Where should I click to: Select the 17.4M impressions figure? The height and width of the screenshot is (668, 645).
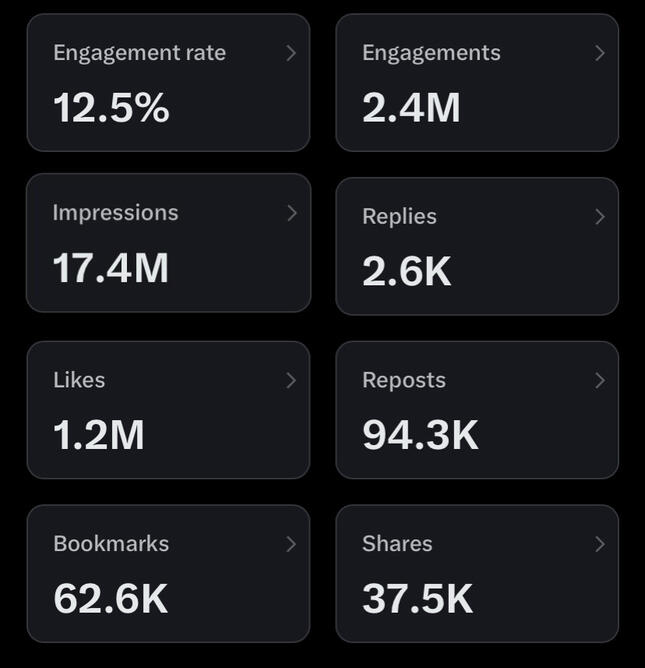(111, 268)
